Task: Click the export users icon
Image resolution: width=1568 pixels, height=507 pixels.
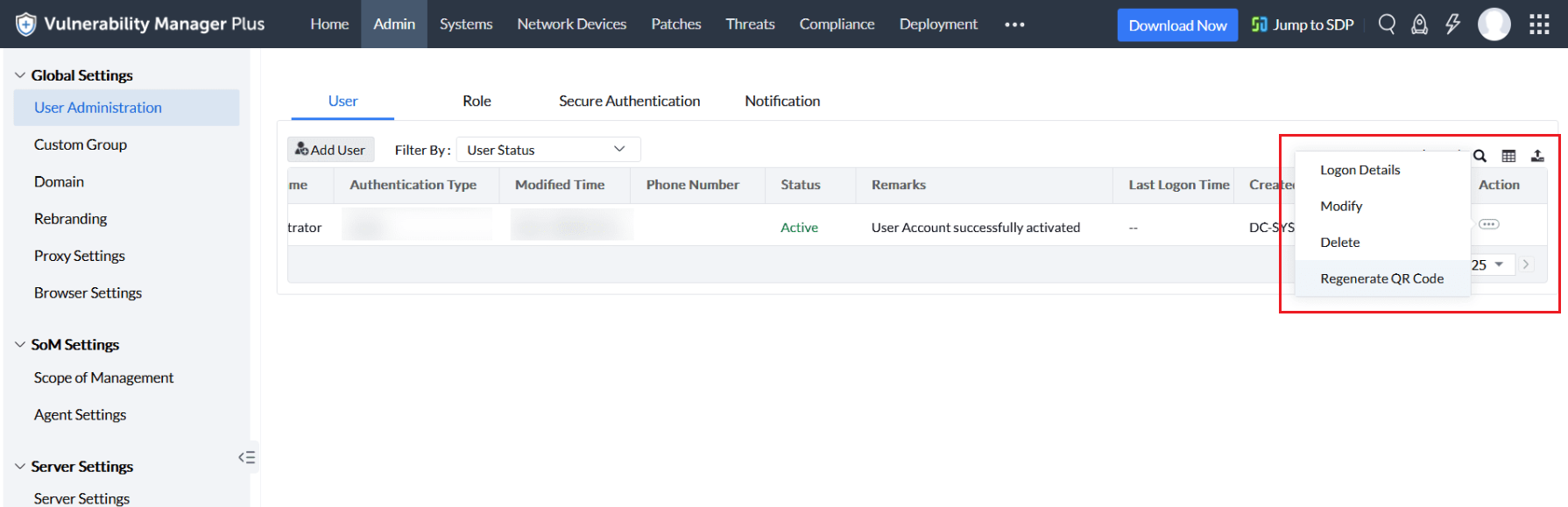Action: [1537, 156]
